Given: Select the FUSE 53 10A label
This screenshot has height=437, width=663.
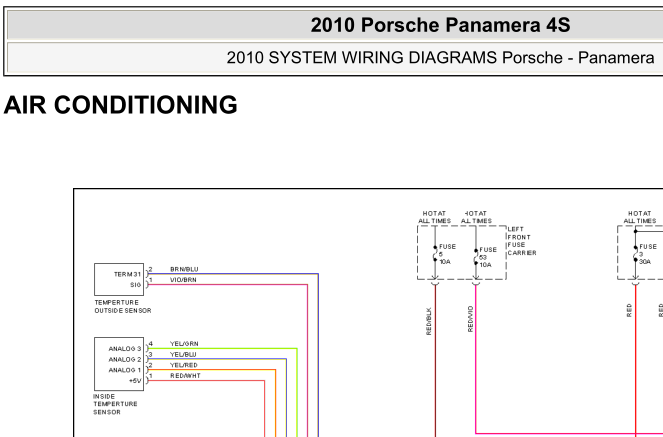Looking at the screenshot, I should click(488, 257).
